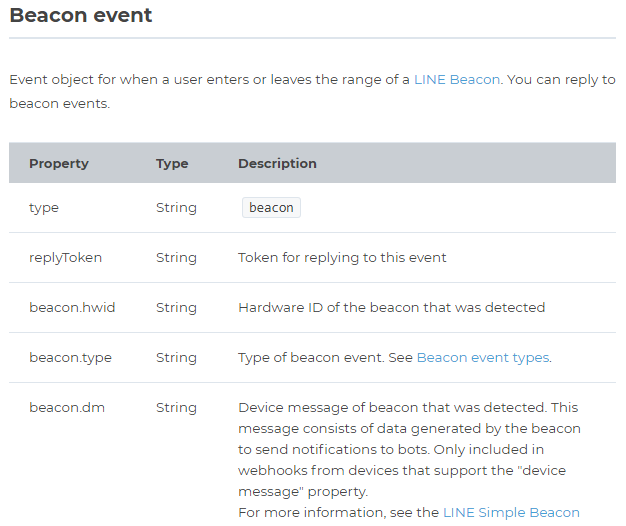Click the Property column header
626x526 pixels.
(x=59, y=163)
